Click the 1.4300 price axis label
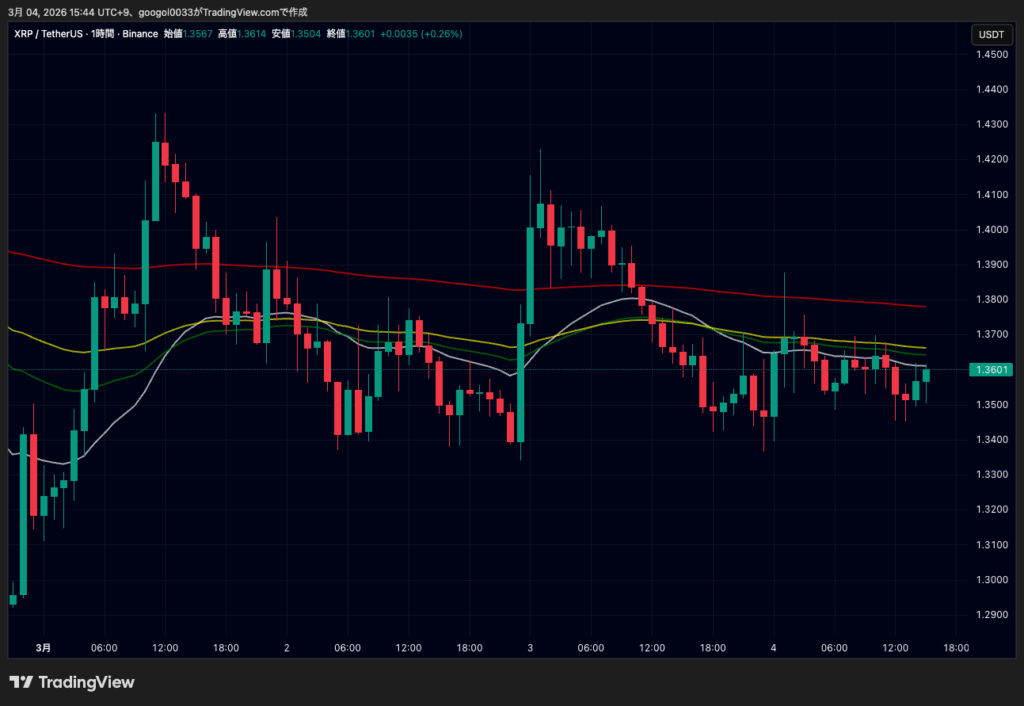 [991, 124]
